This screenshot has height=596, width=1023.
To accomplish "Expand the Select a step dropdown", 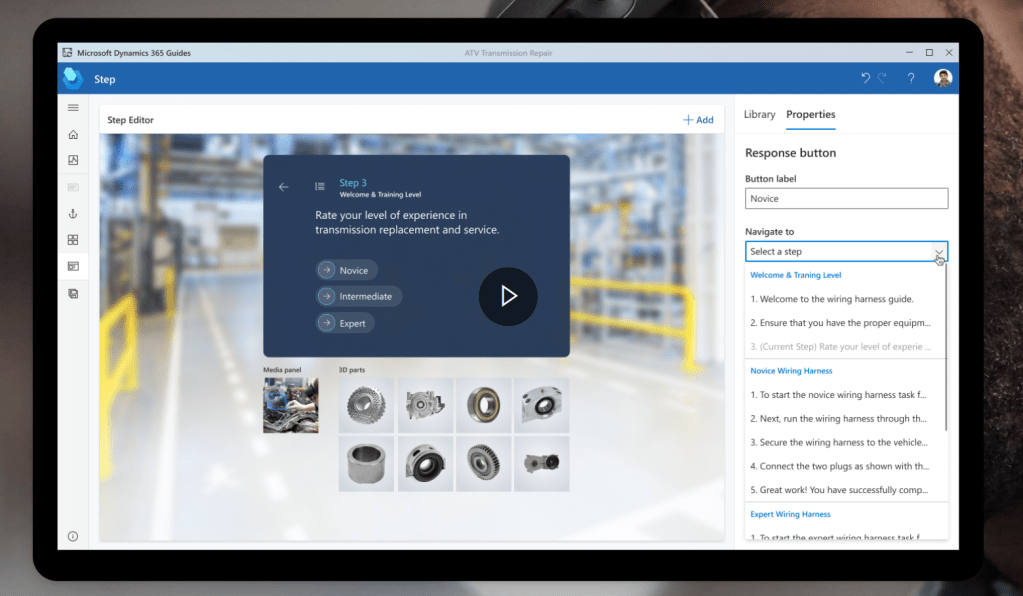I will click(x=846, y=252).
